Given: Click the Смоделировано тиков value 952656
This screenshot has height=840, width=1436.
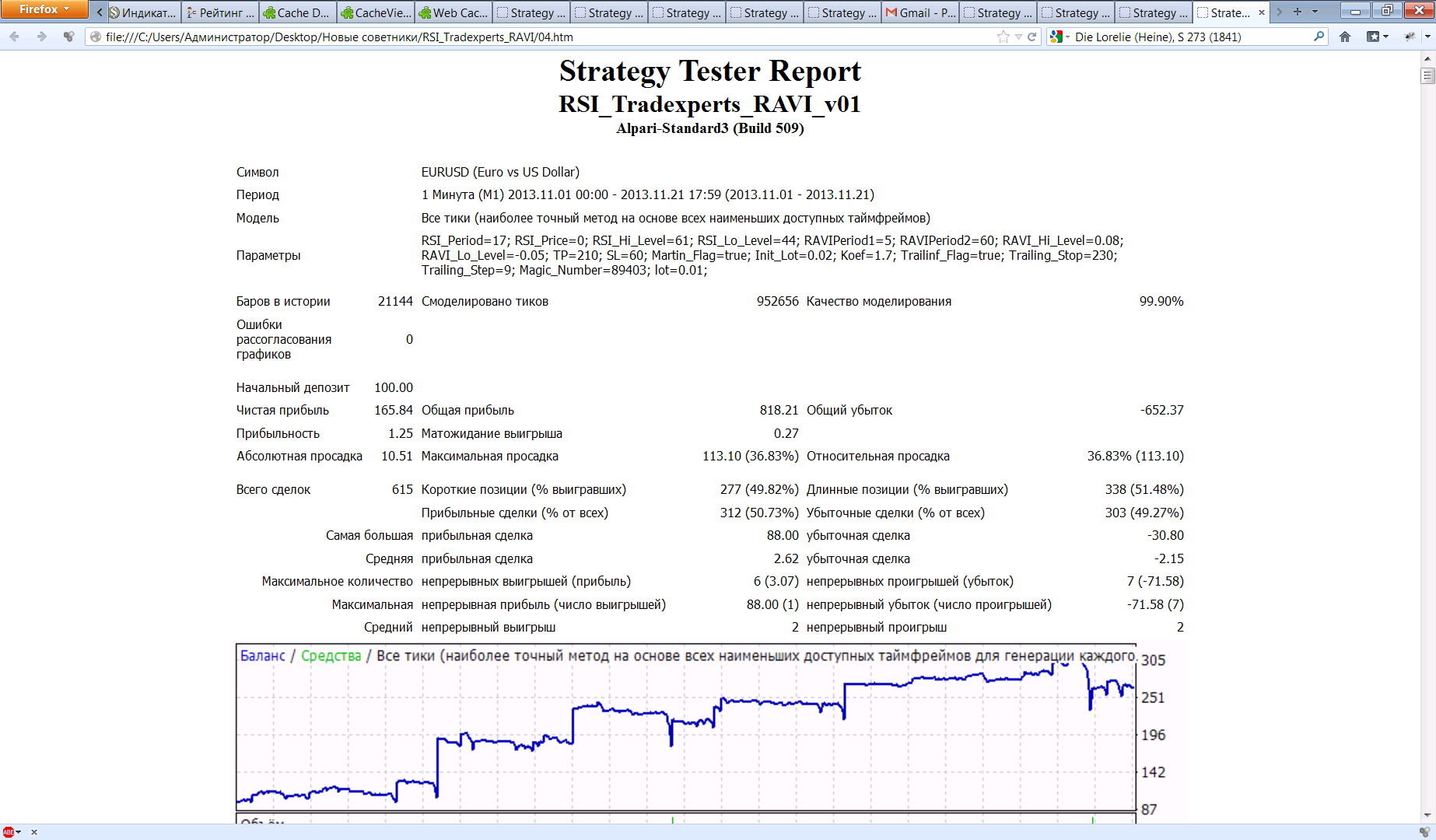Looking at the screenshot, I should [x=778, y=301].
